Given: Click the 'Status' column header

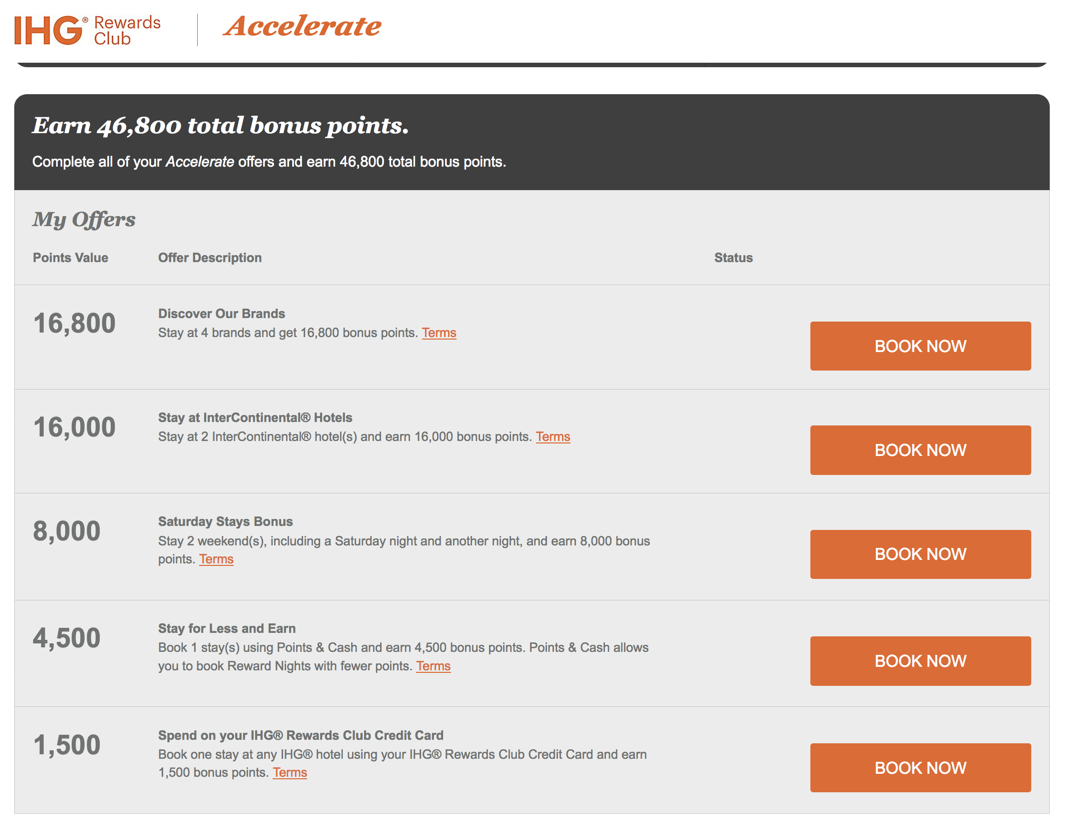Looking at the screenshot, I should [x=733, y=258].
